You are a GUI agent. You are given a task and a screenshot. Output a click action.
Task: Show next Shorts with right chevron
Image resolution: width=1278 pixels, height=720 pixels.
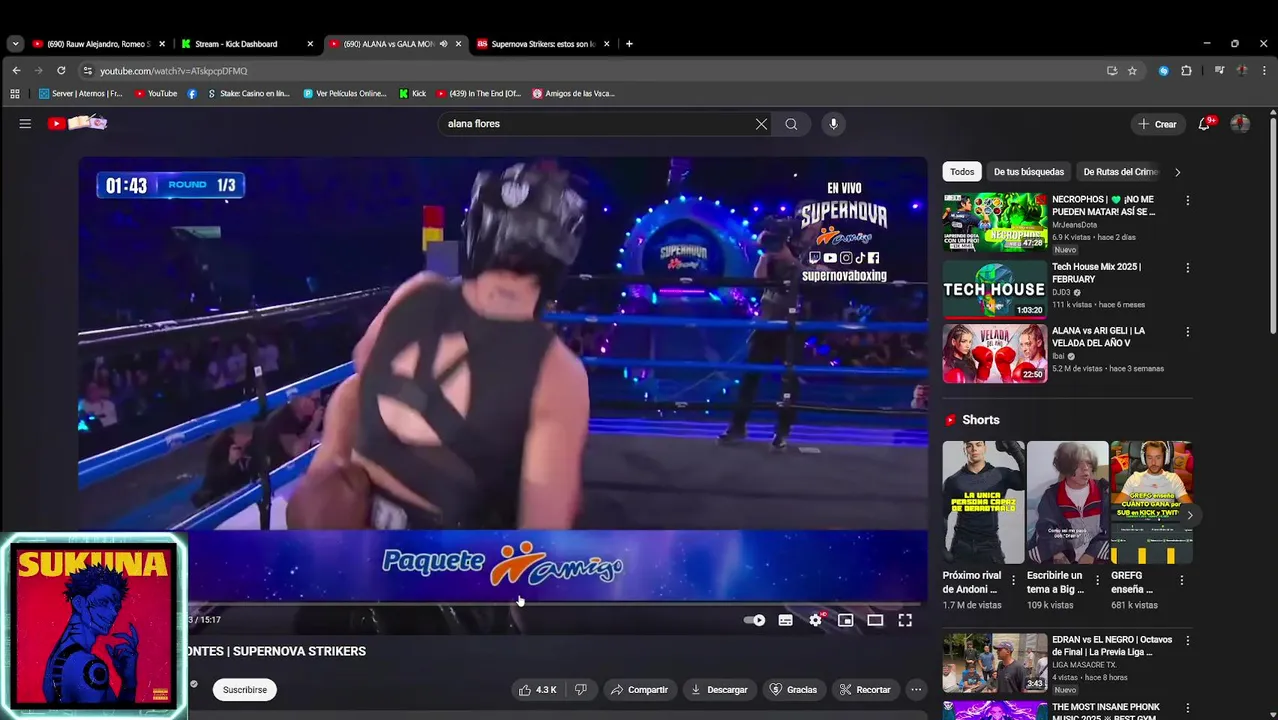(x=1189, y=516)
